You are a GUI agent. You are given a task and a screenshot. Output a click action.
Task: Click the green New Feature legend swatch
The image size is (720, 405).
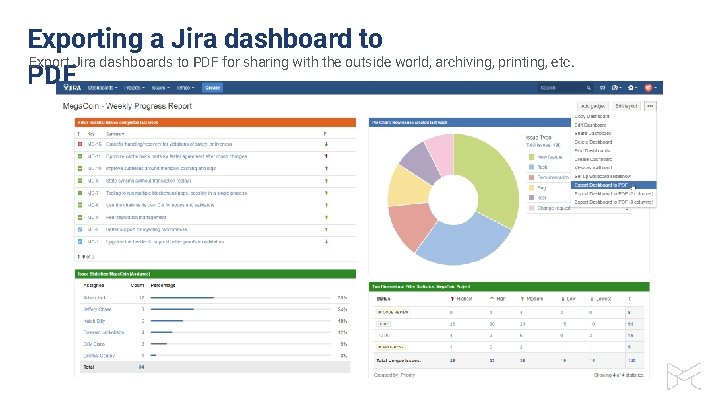(x=531, y=157)
